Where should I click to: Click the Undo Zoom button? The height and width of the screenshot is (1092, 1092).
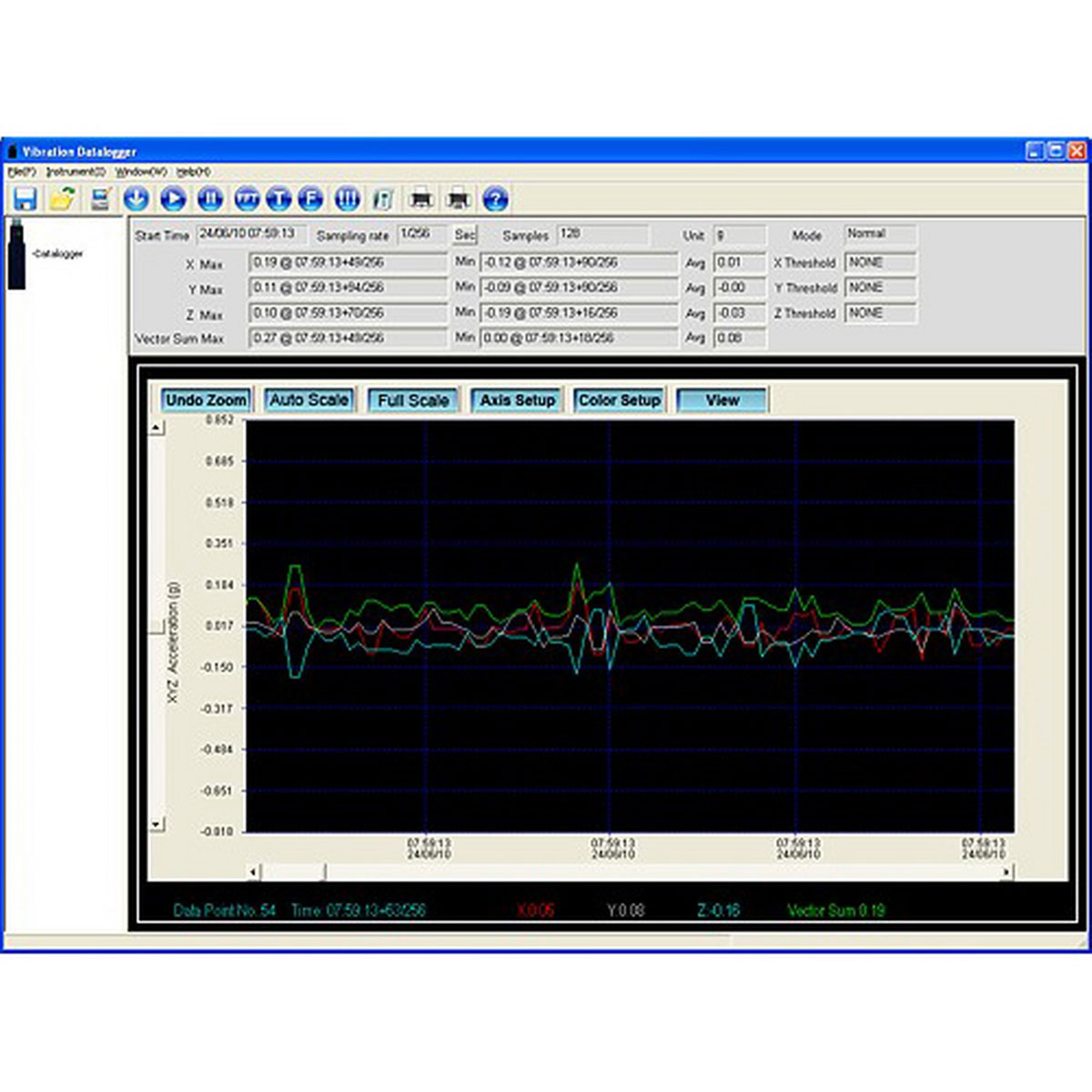[x=207, y=399]
